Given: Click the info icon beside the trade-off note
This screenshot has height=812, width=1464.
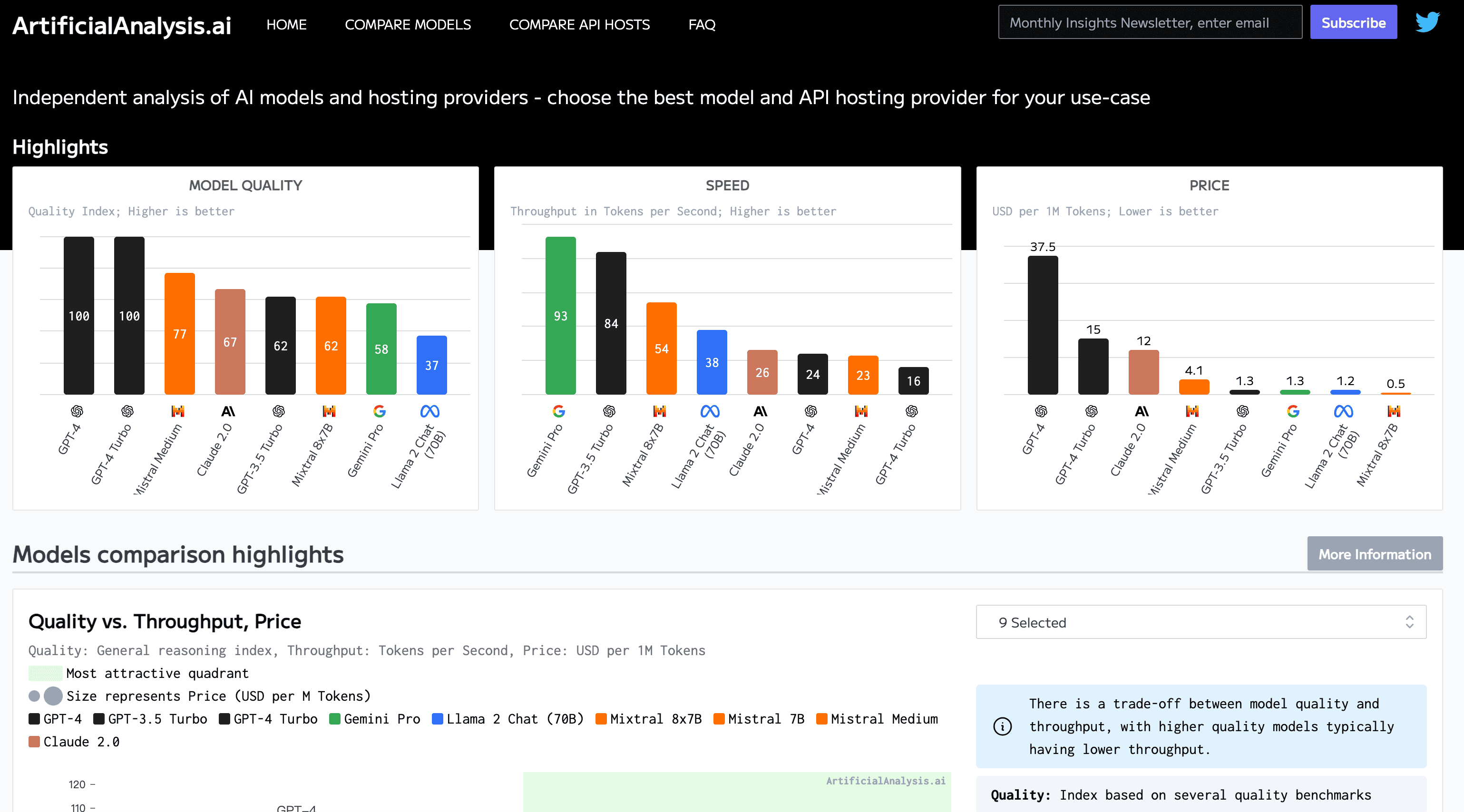Looking at the screenshot, I should (1003, 726).
